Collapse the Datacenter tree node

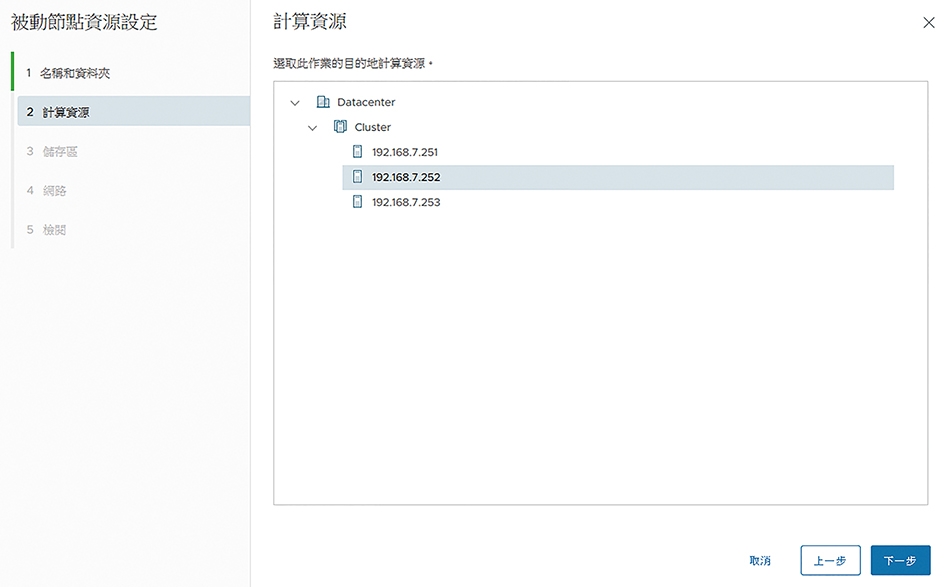tap(295, 103)
